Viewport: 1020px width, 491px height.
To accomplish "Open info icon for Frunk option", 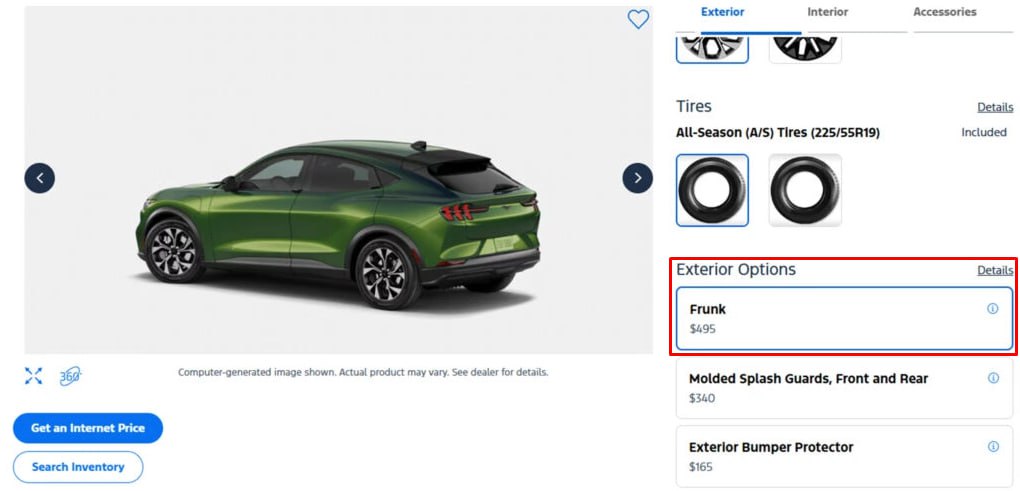I will 993,309.
